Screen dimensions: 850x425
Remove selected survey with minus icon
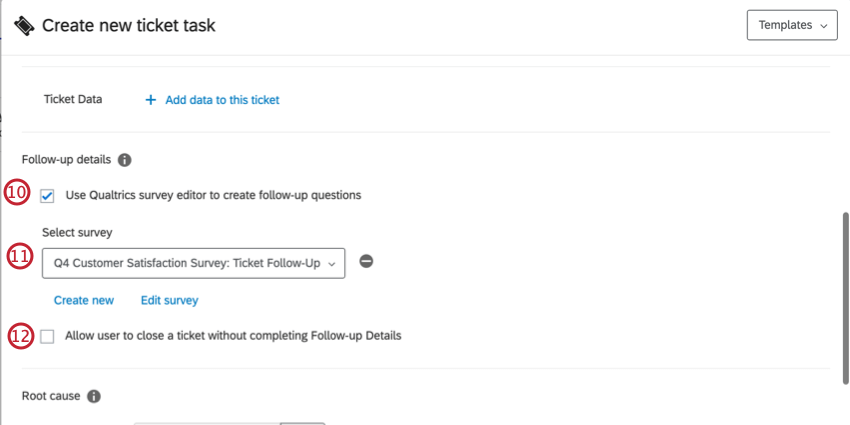(x=366, y=261)
